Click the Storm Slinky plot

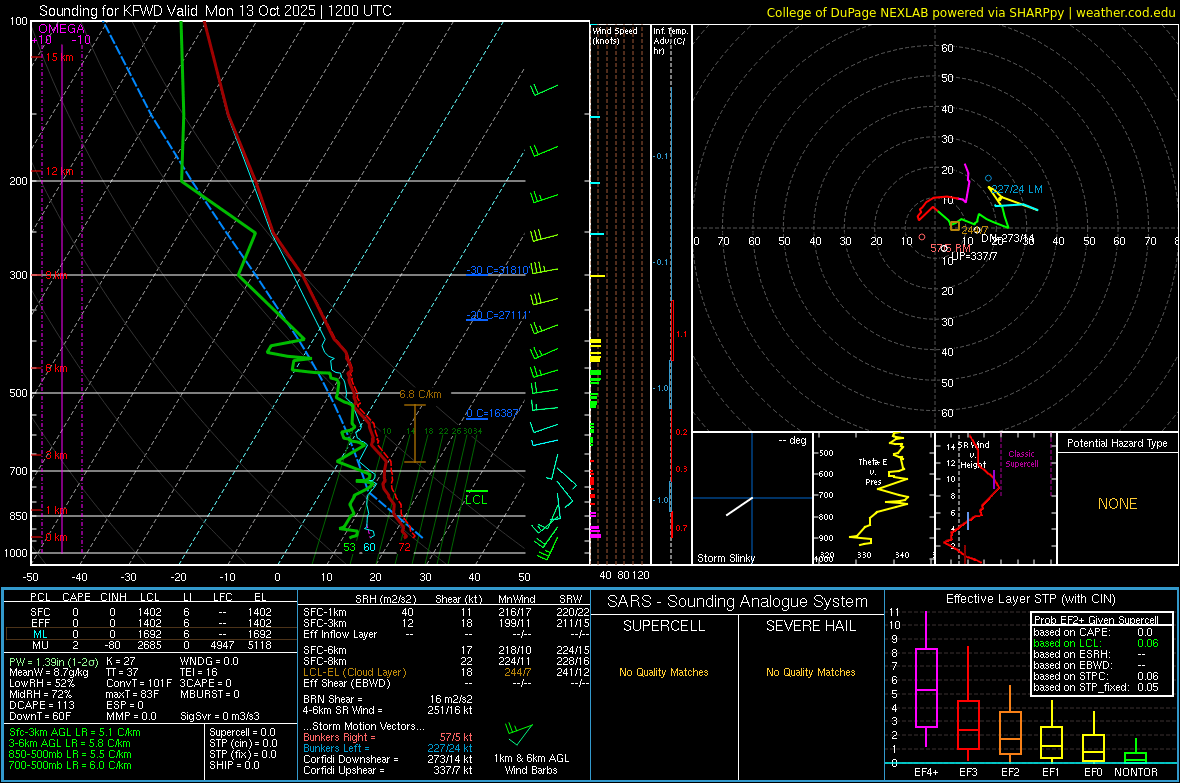[752, 498]
